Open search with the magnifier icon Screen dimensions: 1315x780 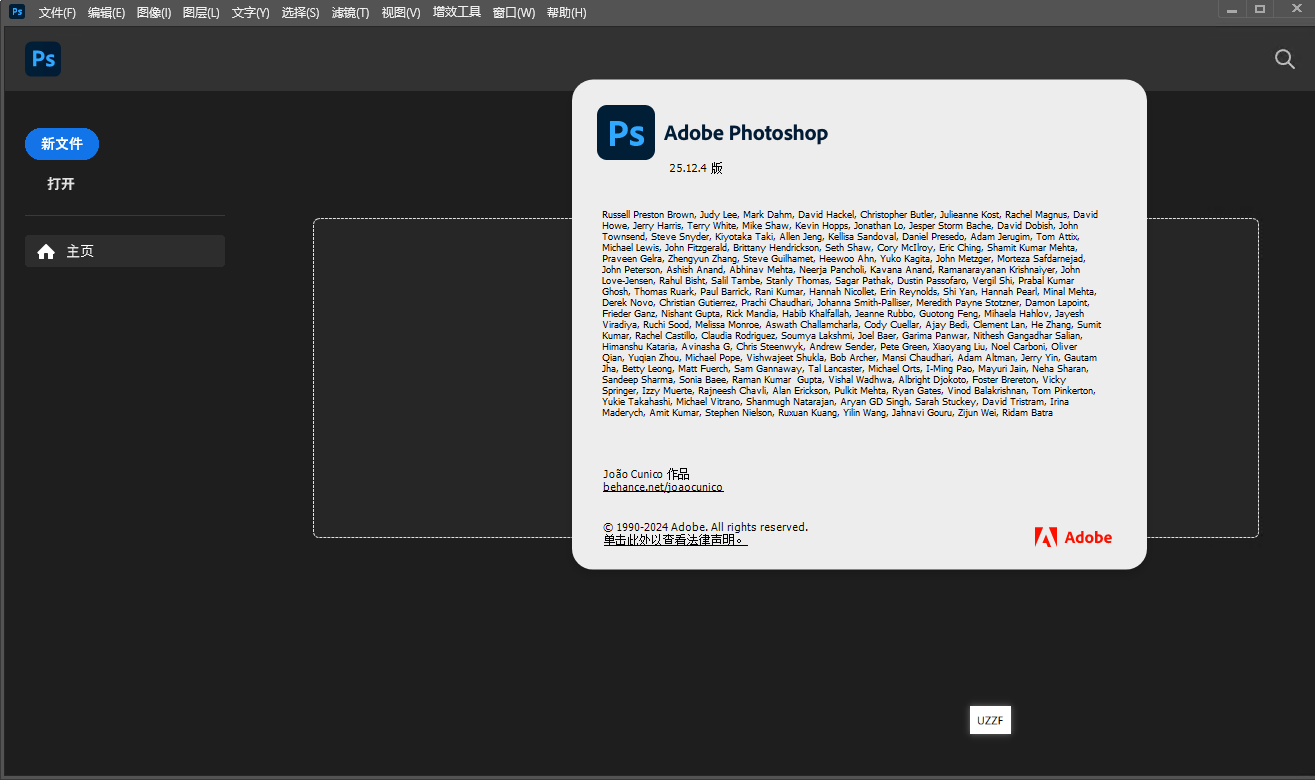click(1285, 59)
